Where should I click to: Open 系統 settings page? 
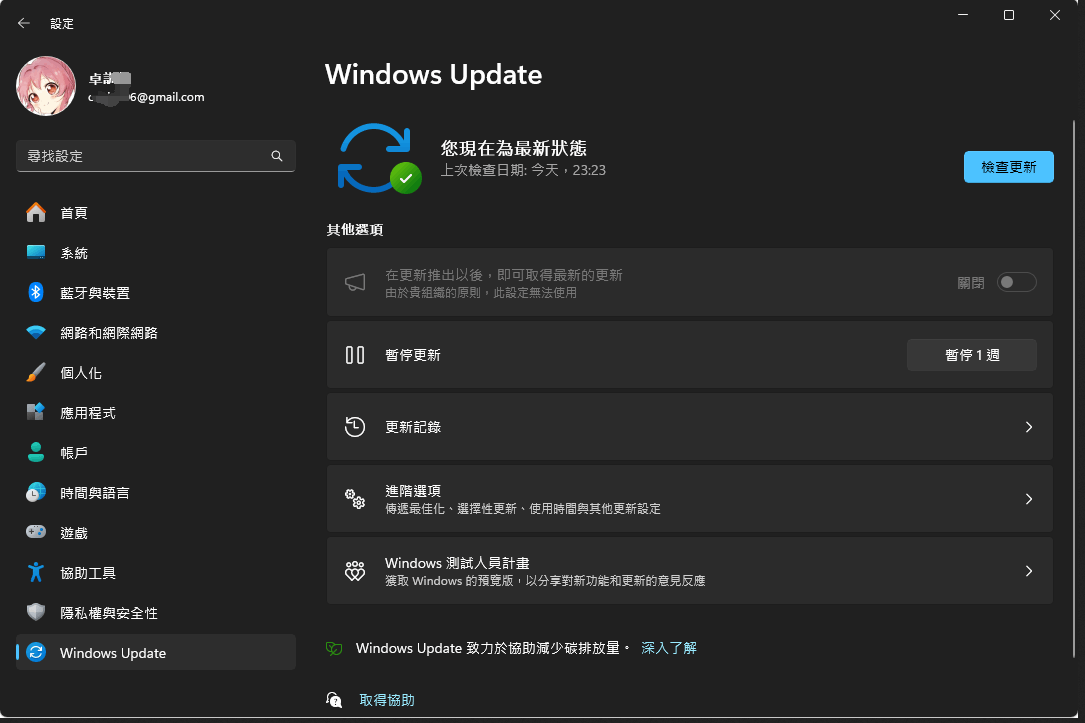click(74, 253)
